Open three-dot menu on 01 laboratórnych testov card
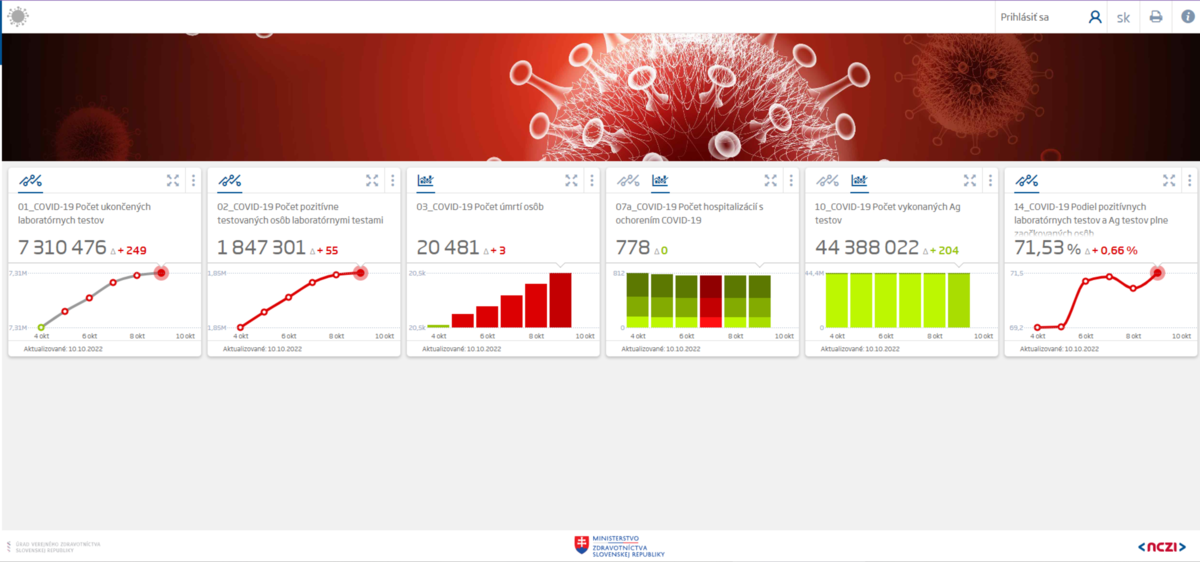Screen dimensions: 1200x562 193,180
